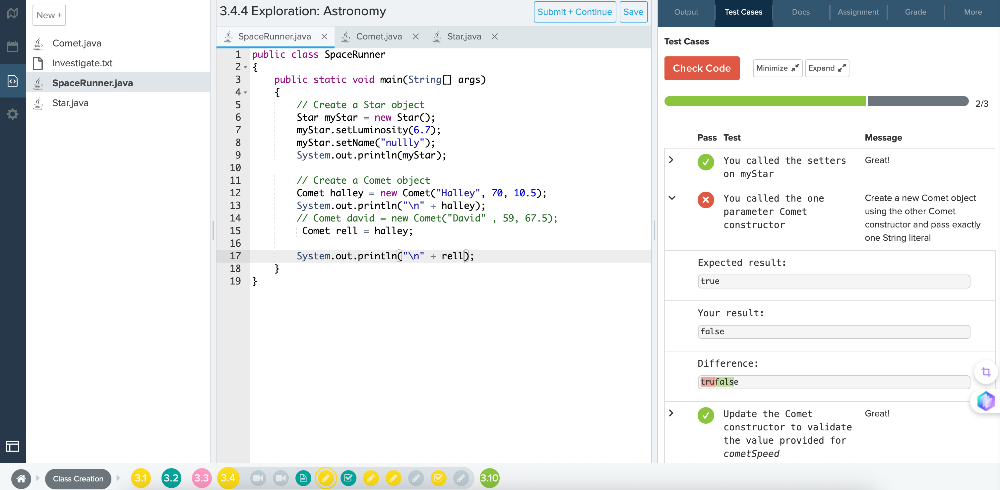Image resolution: width=1000 pixels, height=490 pixels.
Task: Fold the main method at line 4
Action: [245, 93]
